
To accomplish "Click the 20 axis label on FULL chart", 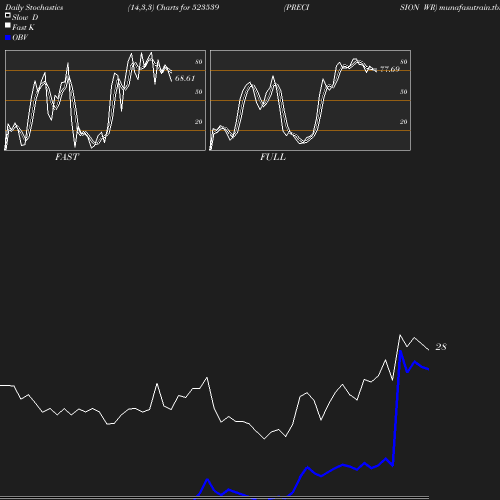I will (x=404, y=122).
